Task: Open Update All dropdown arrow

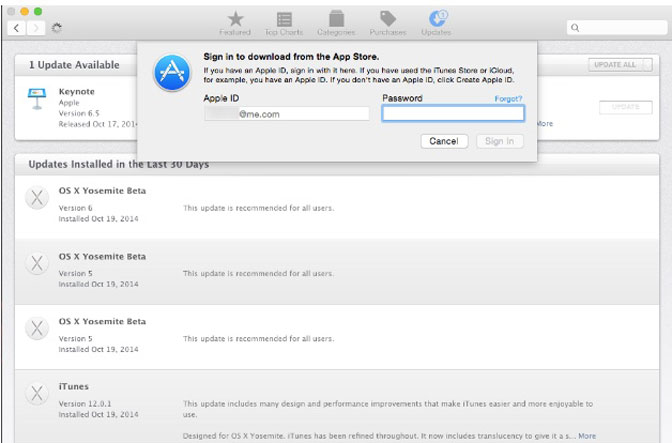Action: (x=648, y=65)
